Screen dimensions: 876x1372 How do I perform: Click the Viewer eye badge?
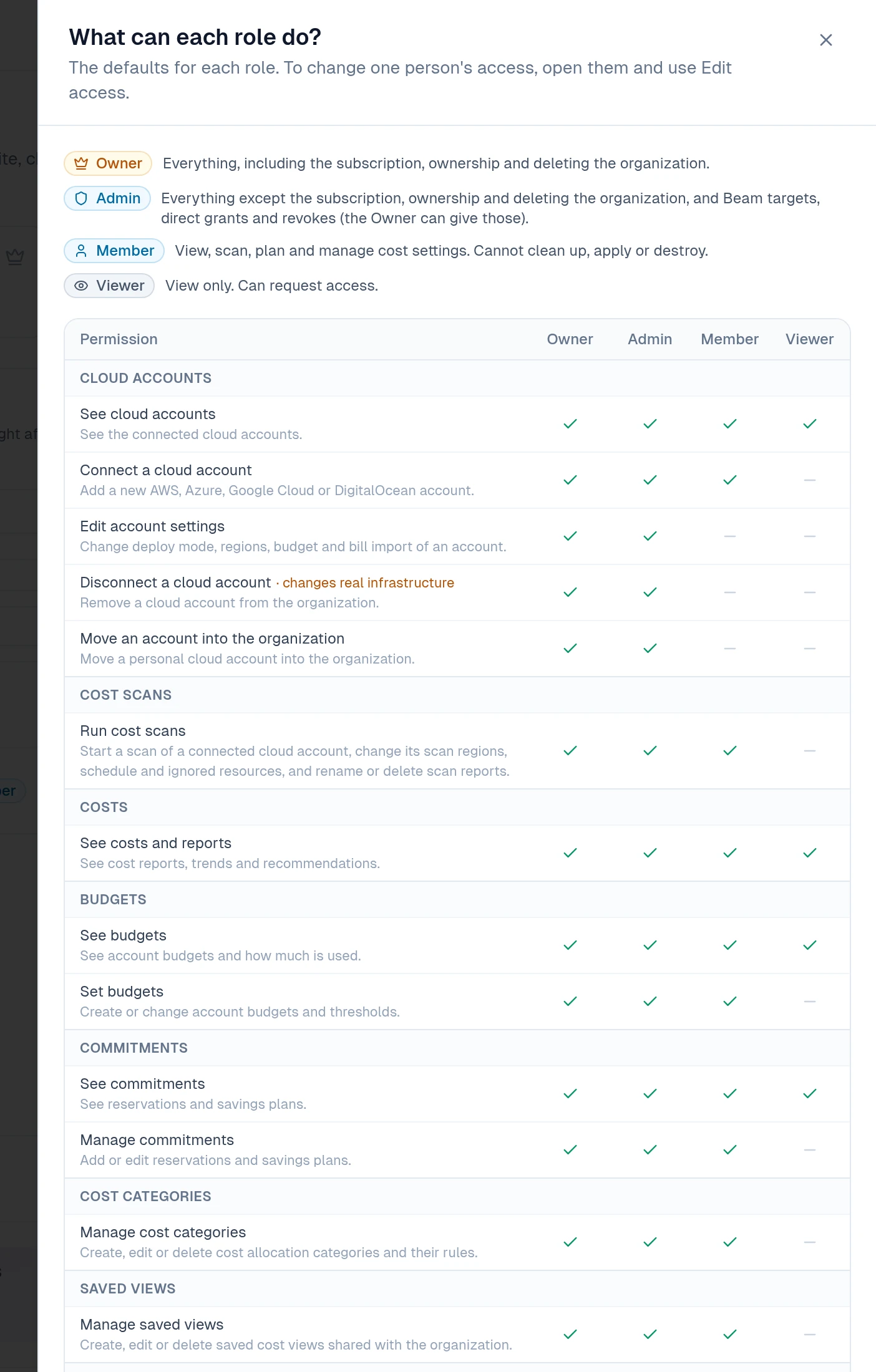[x=109, y=286]
